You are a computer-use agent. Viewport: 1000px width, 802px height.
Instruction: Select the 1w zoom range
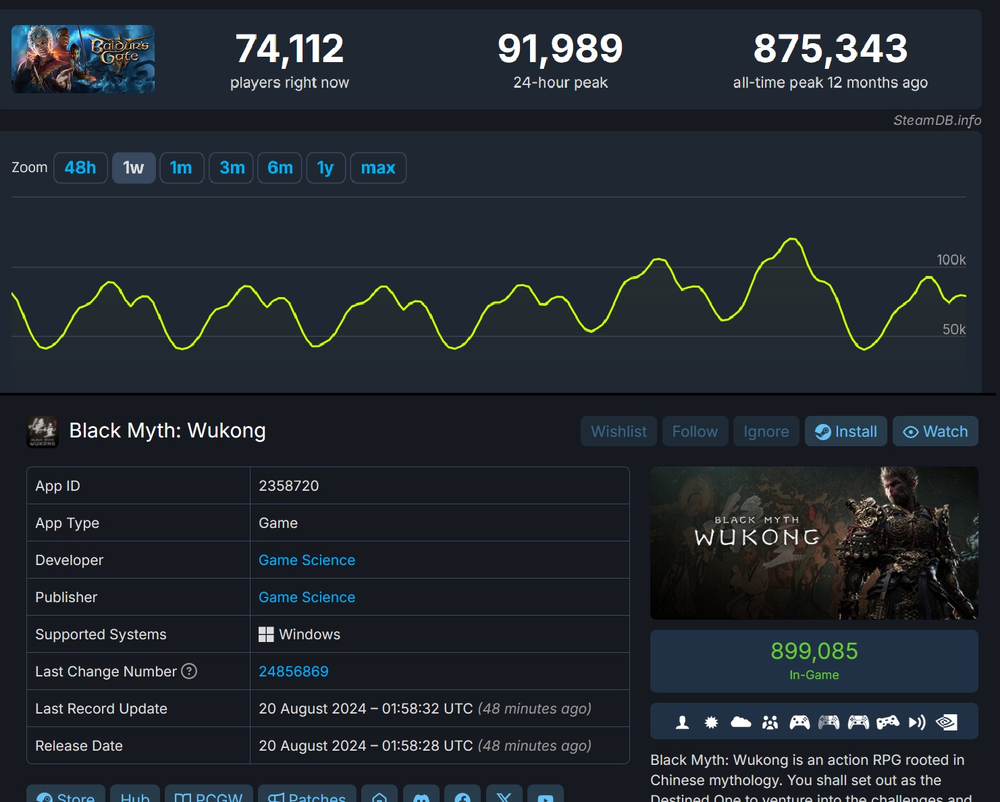133,168
